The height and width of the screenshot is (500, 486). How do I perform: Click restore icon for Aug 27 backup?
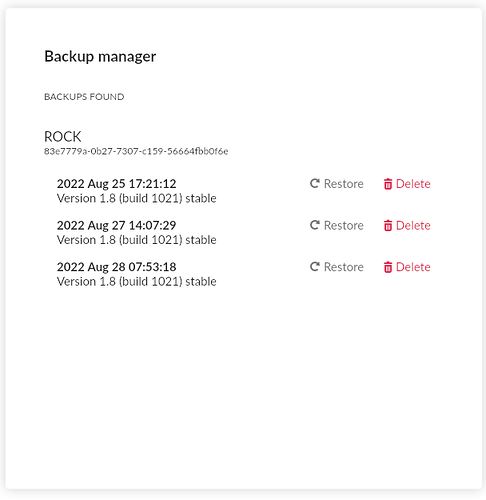pos(315,225)
